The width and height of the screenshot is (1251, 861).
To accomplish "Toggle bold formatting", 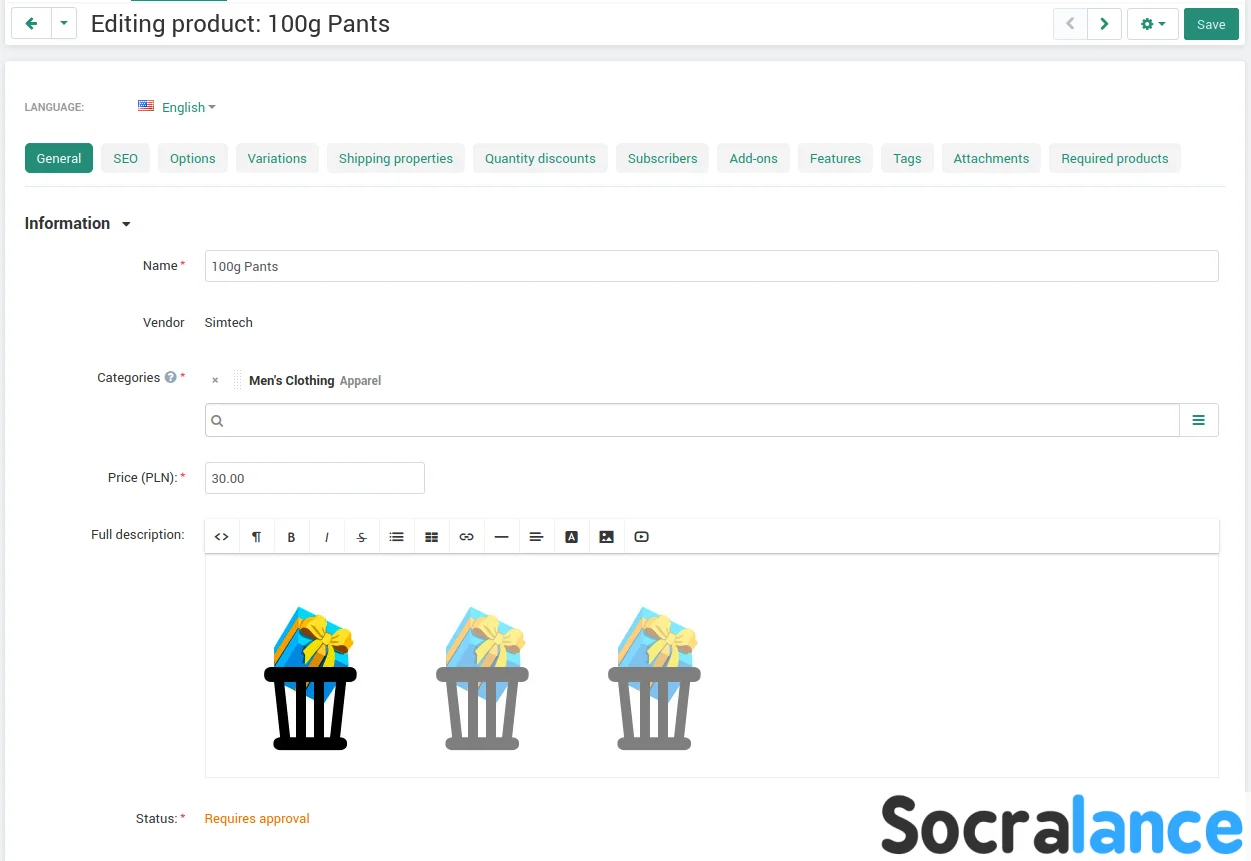I will coord(292,537).
